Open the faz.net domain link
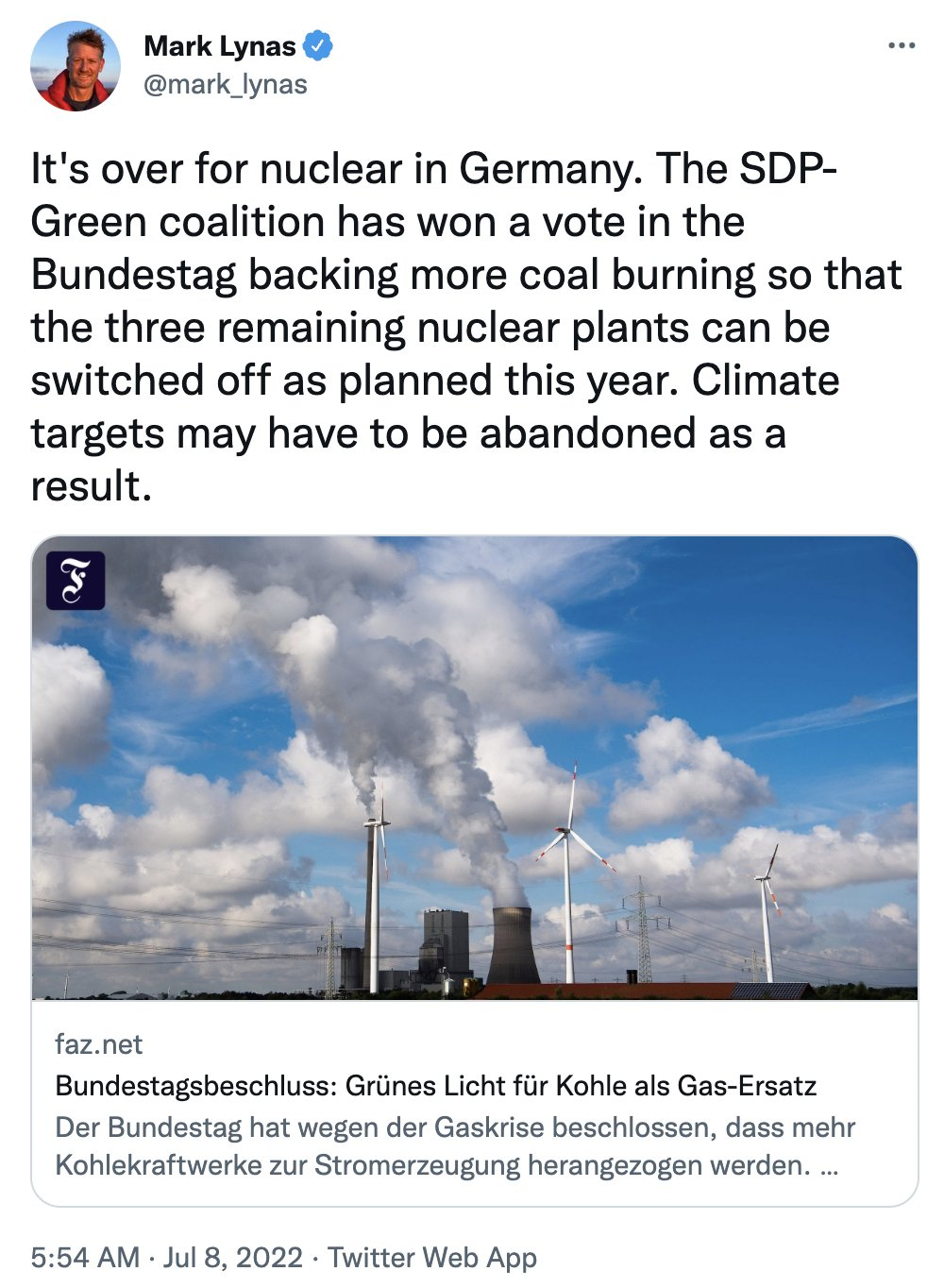Image resolution: width=944 pixels, height=1288 pixels. point(98,1044)
